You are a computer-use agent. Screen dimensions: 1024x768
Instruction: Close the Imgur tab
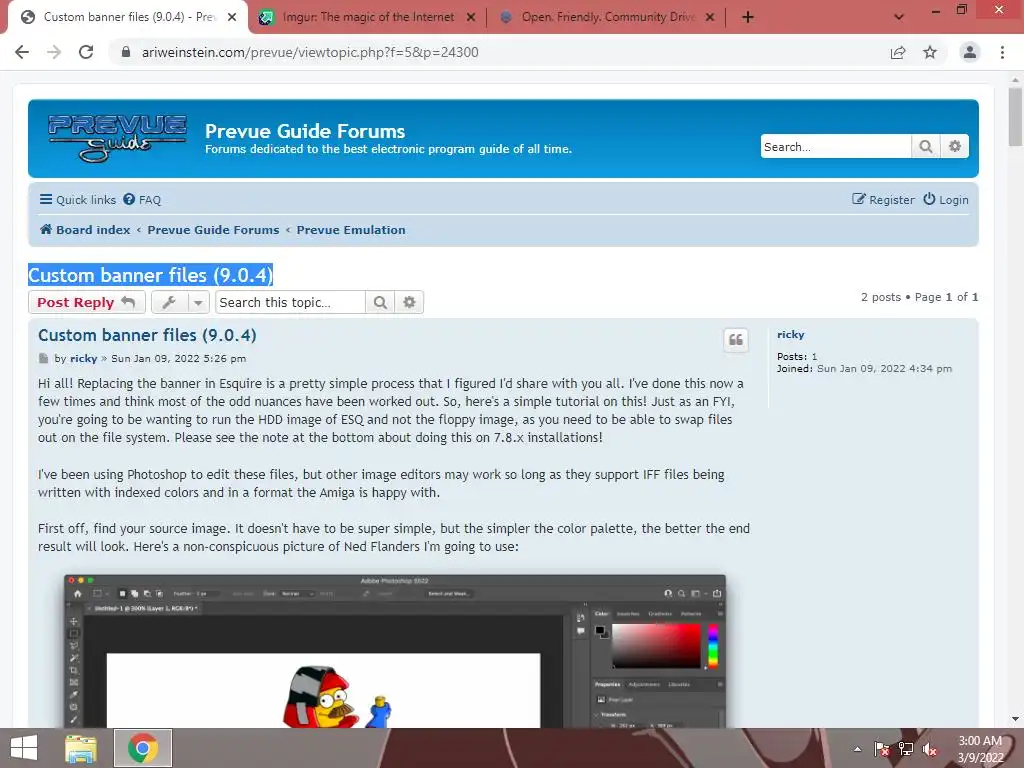pos(471,18)
